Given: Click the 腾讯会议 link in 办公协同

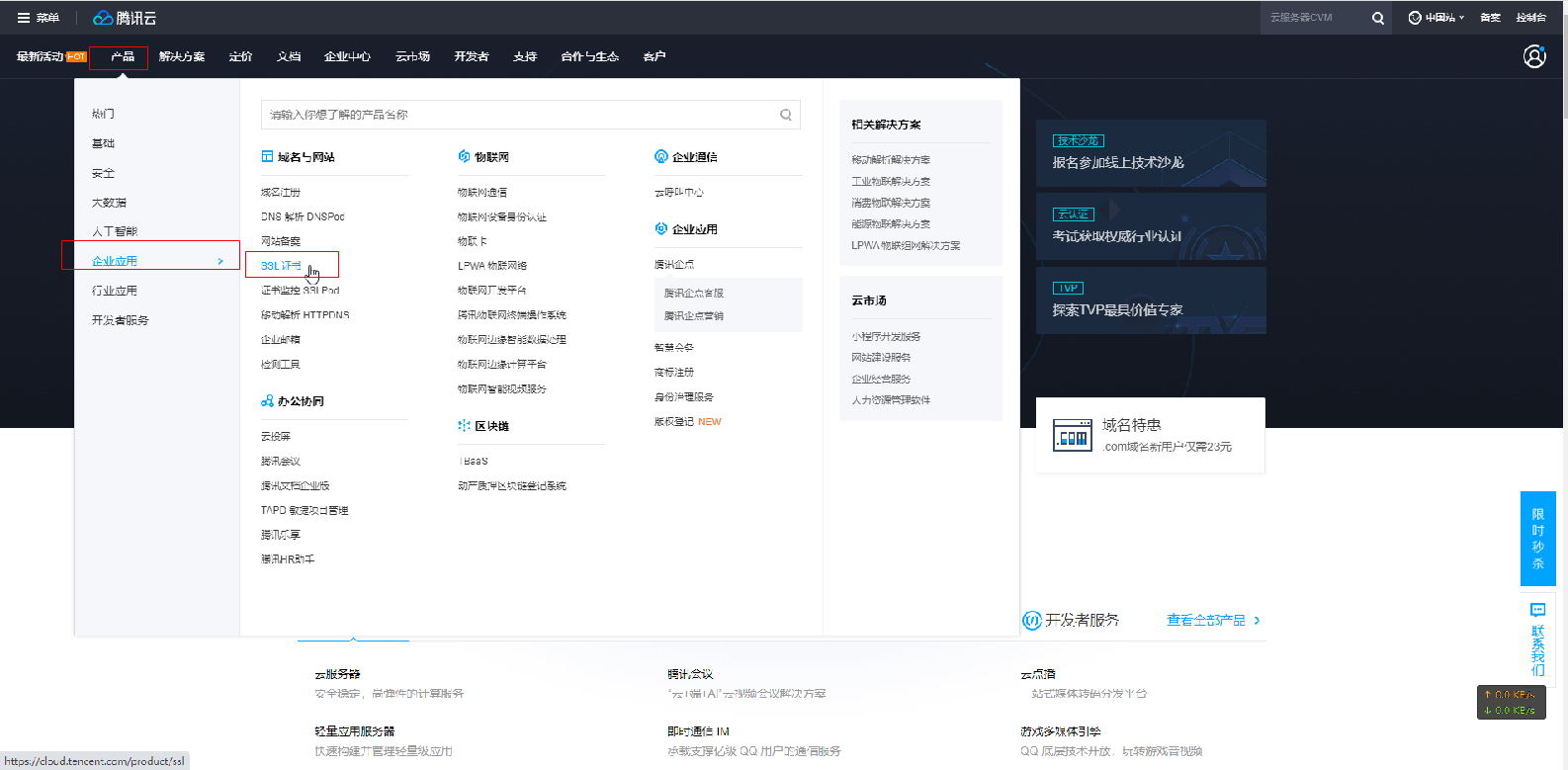Looking at the screenshot, I should pos(281,462).
